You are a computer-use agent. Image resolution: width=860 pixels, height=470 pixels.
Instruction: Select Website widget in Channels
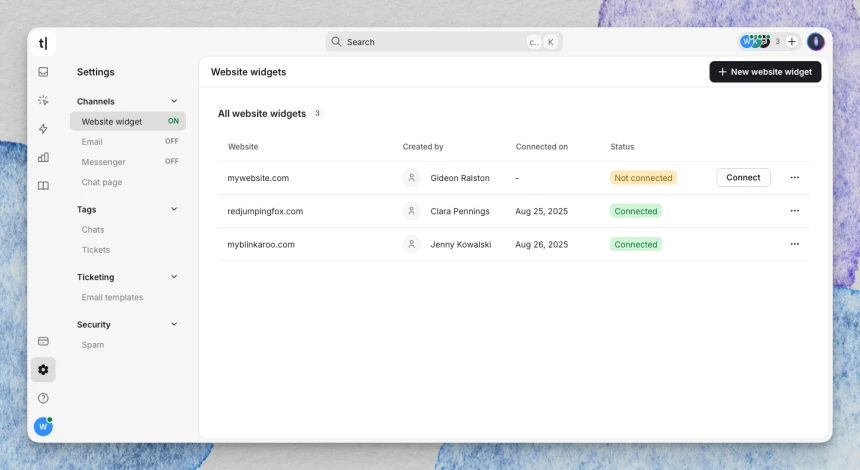coord(128,121)
